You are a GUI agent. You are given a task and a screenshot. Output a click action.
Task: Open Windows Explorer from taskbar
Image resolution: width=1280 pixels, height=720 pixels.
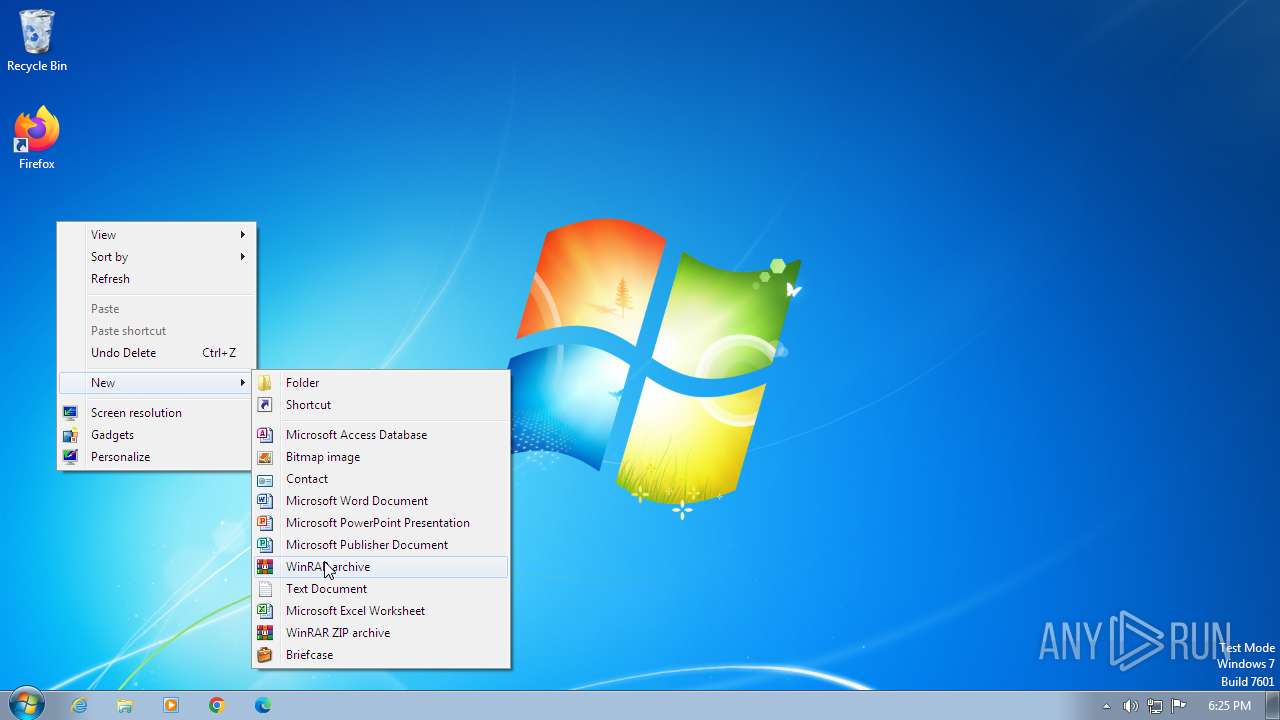coord(125,705)
